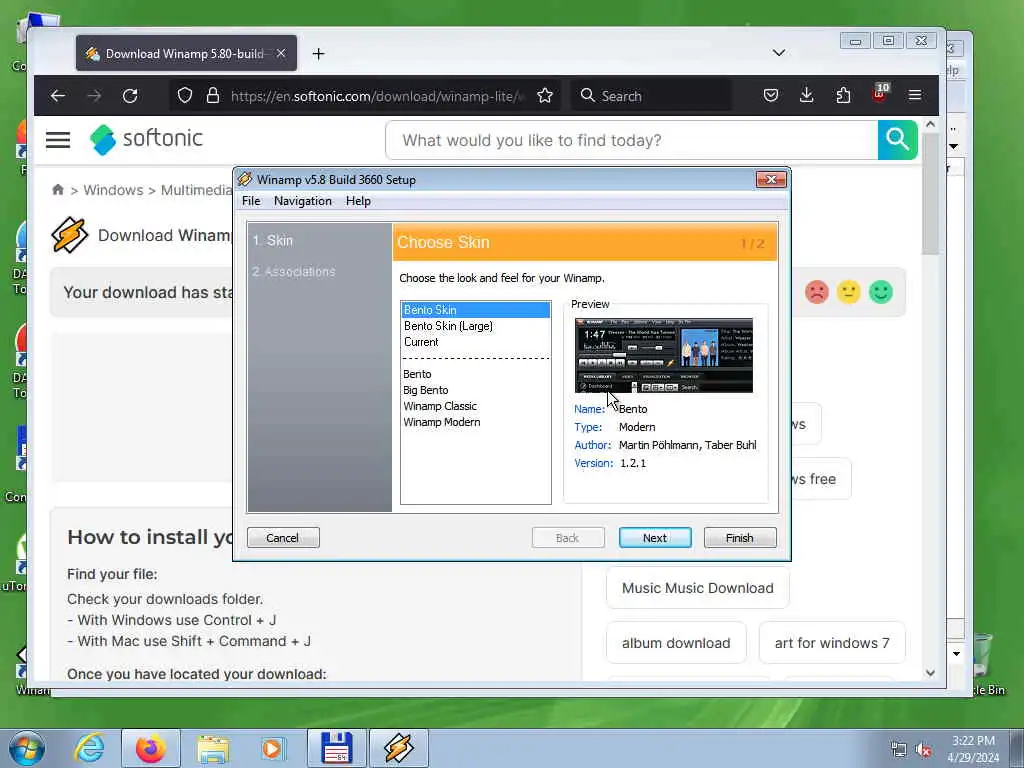Click the skin preview thumbnail
This screenshot has width=1024, height=768.
tap(664, 355)
